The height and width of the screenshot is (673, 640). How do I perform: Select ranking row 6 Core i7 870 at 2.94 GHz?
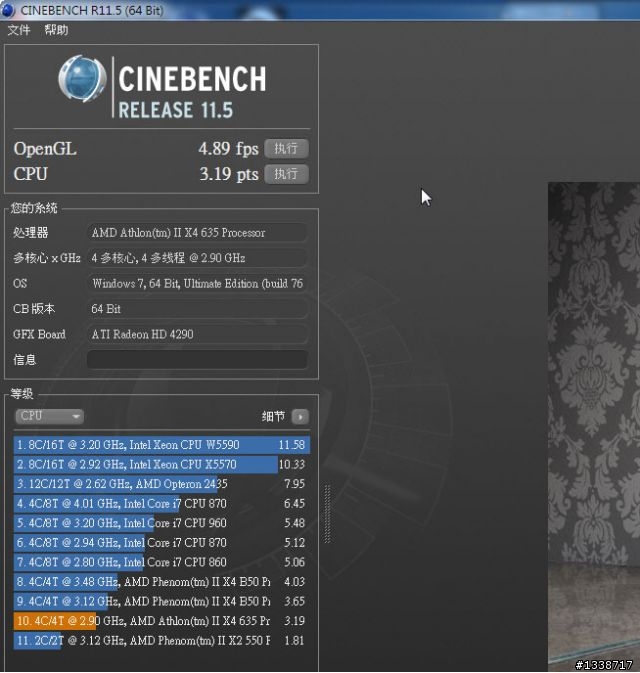[161, 543]
